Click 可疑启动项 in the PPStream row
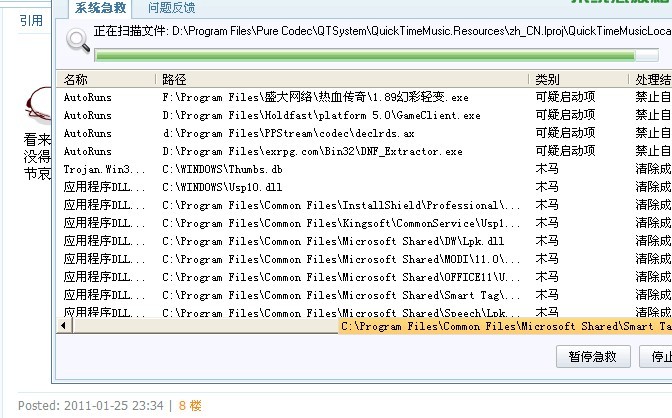 (x=565, y=133)
